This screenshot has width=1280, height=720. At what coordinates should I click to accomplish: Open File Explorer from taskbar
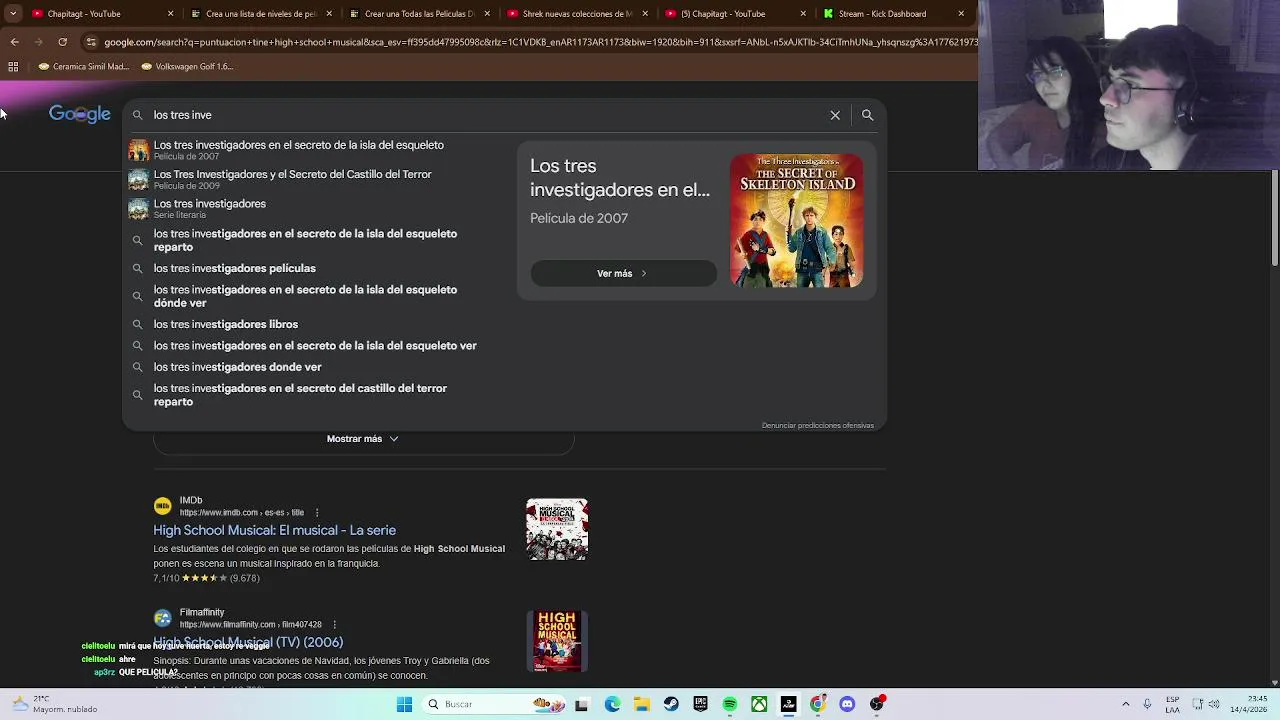click(641, 704)
